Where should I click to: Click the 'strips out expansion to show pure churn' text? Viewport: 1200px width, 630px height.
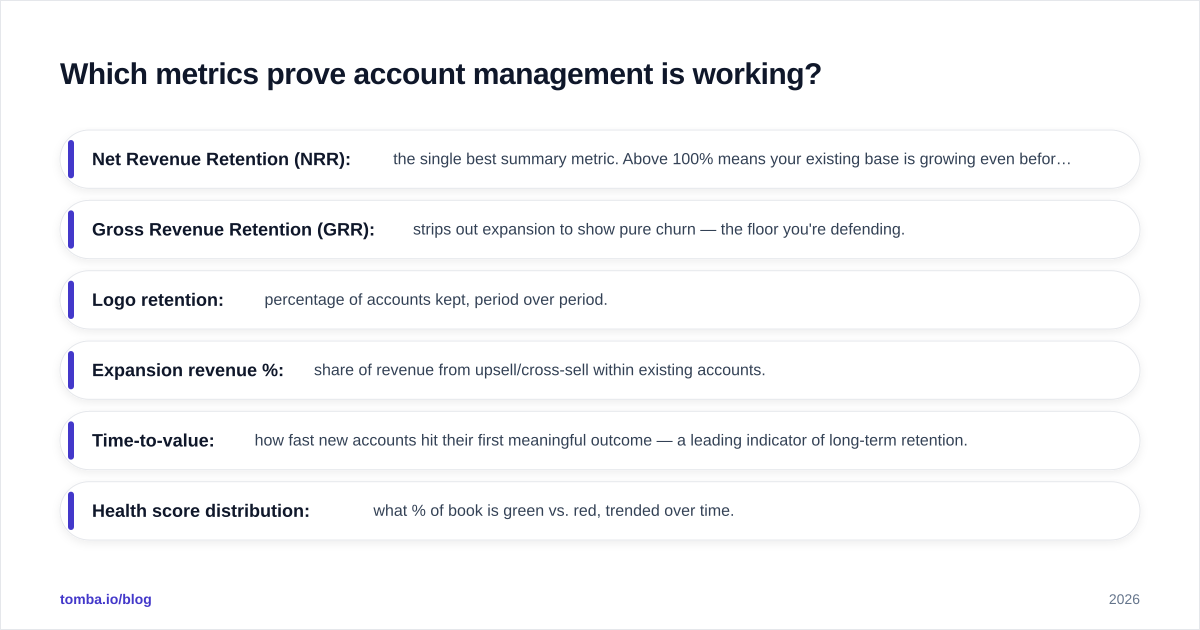[x=659, y=229]
